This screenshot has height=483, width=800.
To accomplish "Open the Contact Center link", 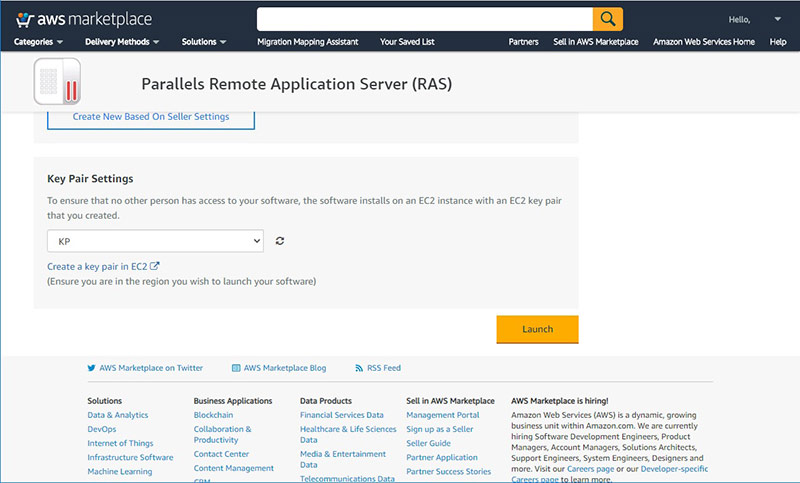I will pyautogui.click(x=221, y=454).
